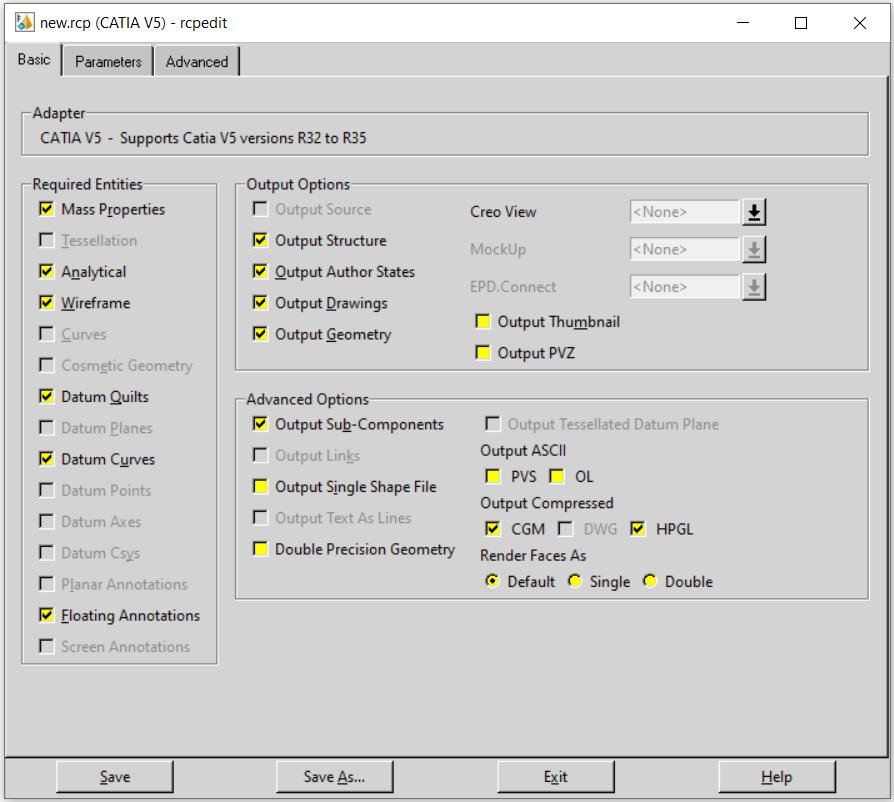Toggle Wireframe checkbox
The image size is (894, 802).
coord(46,303)
